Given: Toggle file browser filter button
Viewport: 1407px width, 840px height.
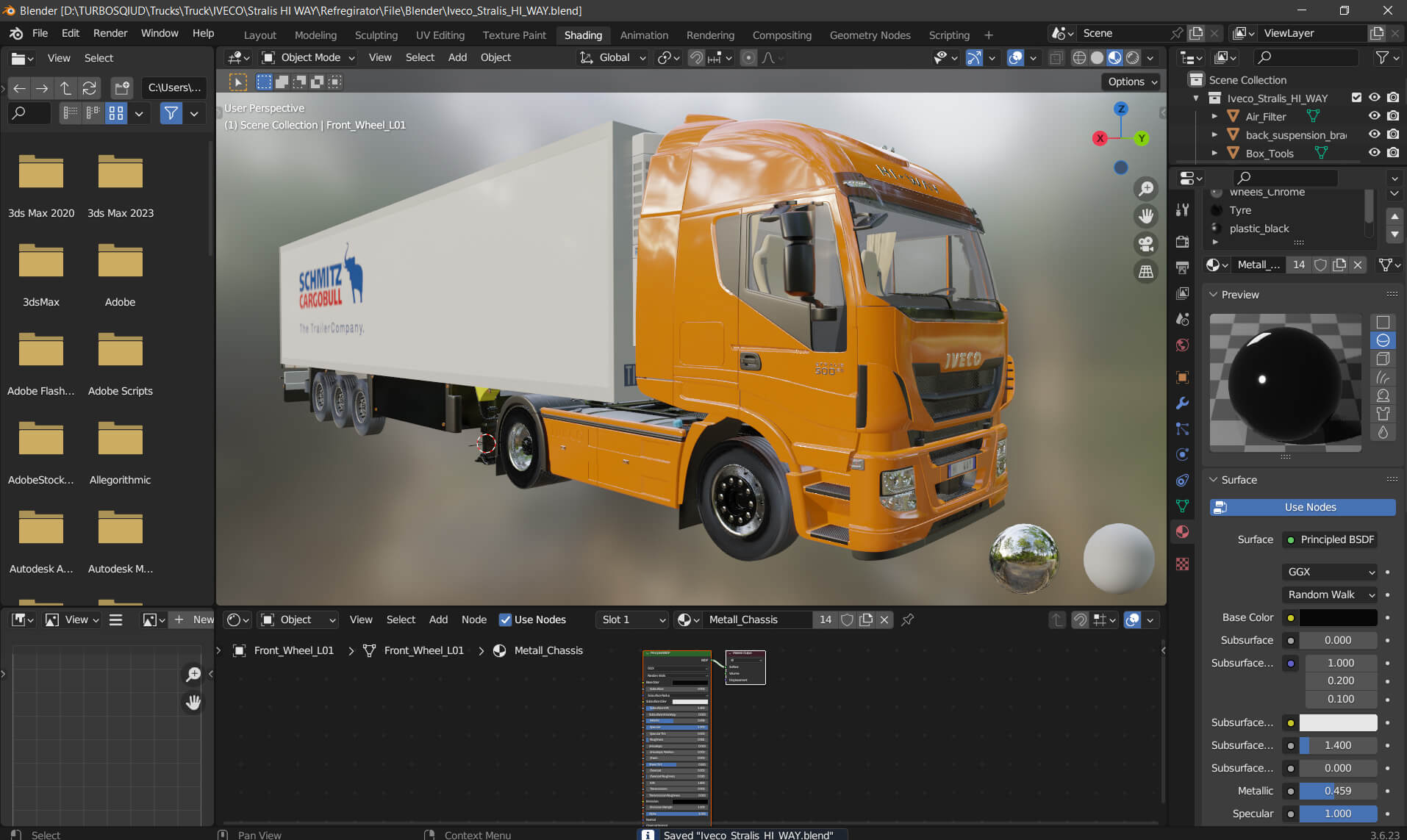Looking at the screenshot, I should (171, 113).
